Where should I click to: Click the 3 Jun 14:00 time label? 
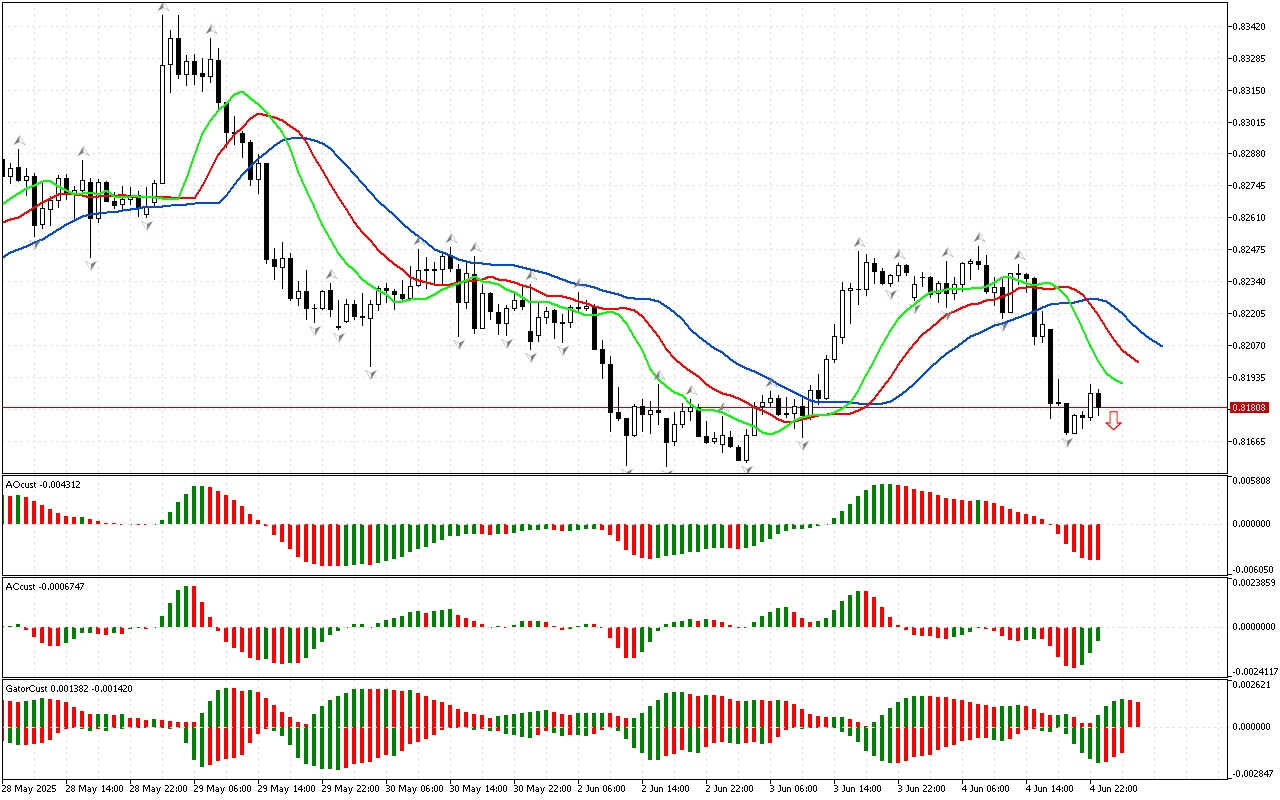click(x=856, y=789)
